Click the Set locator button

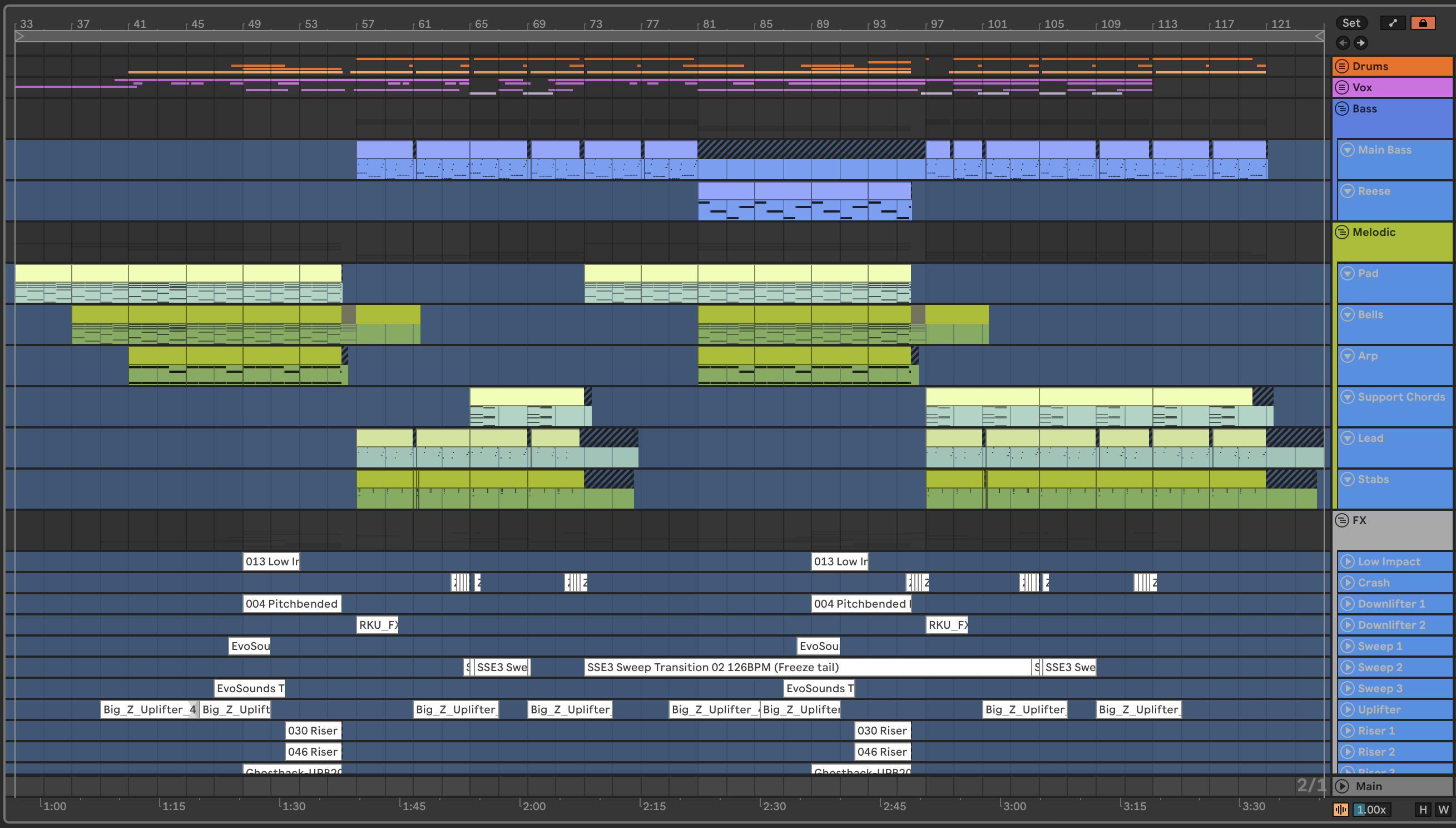pyautogui.click(x=1351, y=23)
